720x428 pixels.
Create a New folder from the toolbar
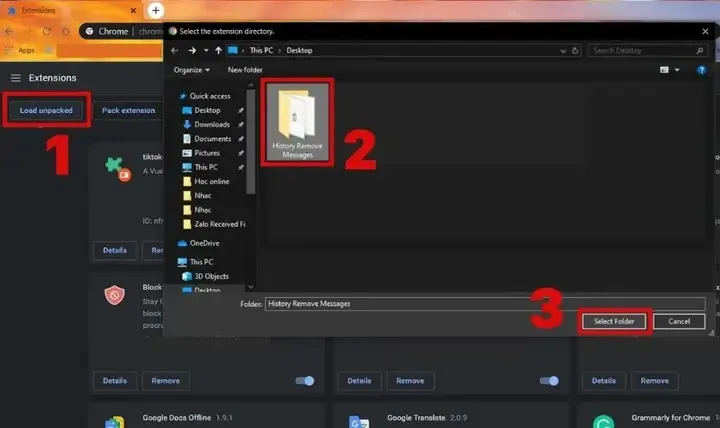pyautogui.click(x=245, y=70)
